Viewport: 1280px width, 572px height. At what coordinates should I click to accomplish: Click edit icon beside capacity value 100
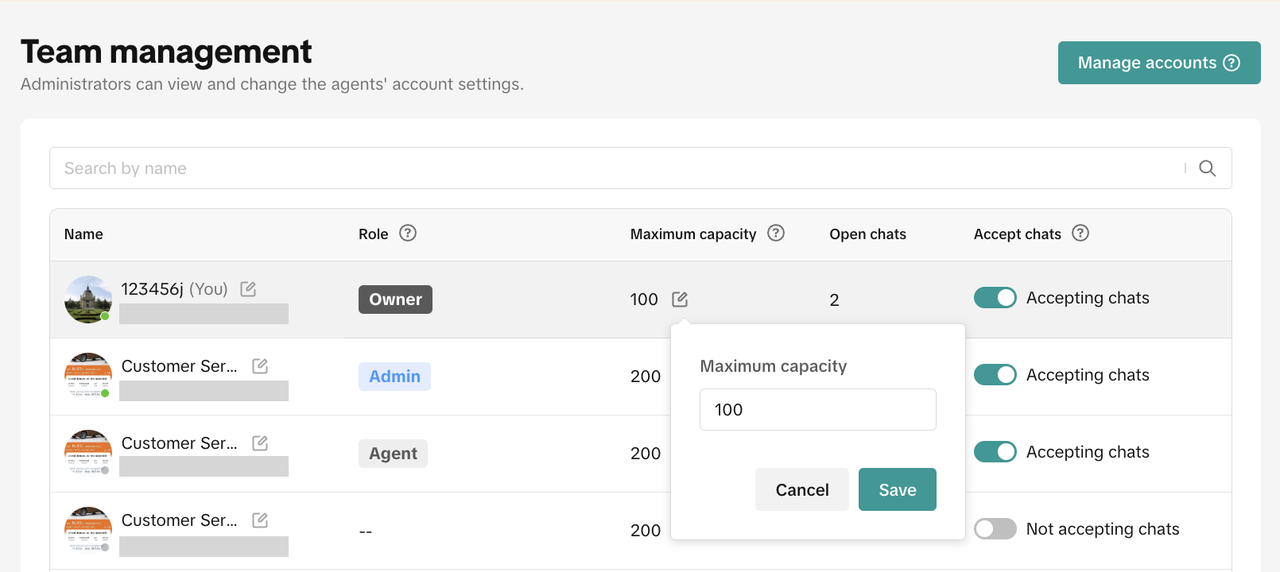coord(680,299)
